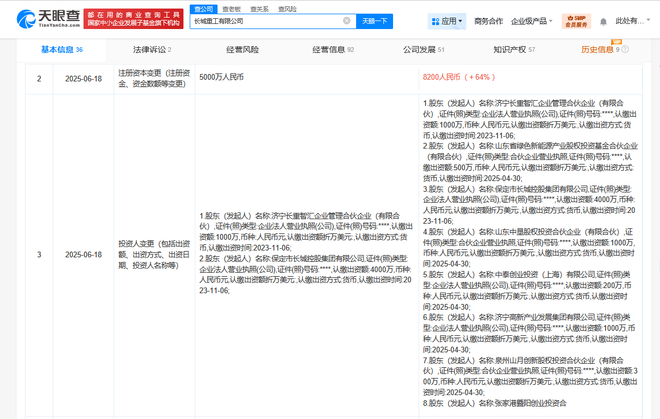Viewport: 660px width, 419px height.
Task: Click the 应用 grid icon
Action: [x=435, y=21]
